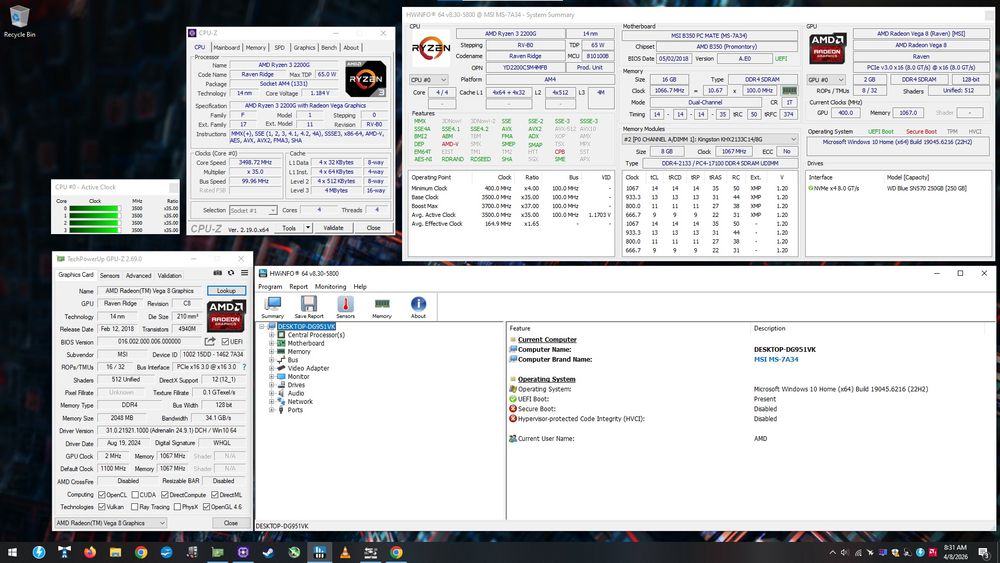Select Network item in HWiNFO tree
1000x563 pixels.
click(x=300, y=402)
